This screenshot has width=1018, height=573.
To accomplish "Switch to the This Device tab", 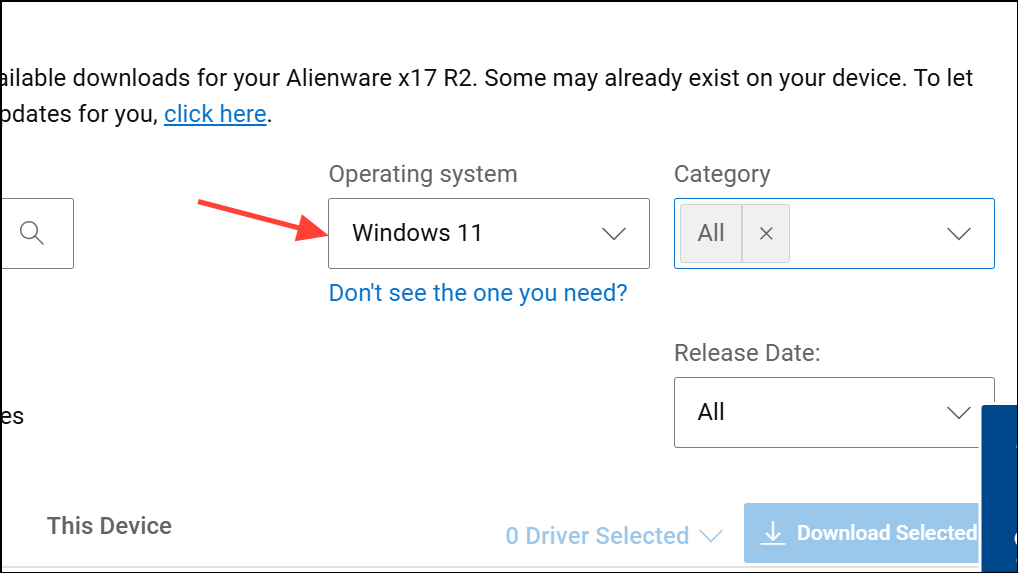I will (109, 526).
